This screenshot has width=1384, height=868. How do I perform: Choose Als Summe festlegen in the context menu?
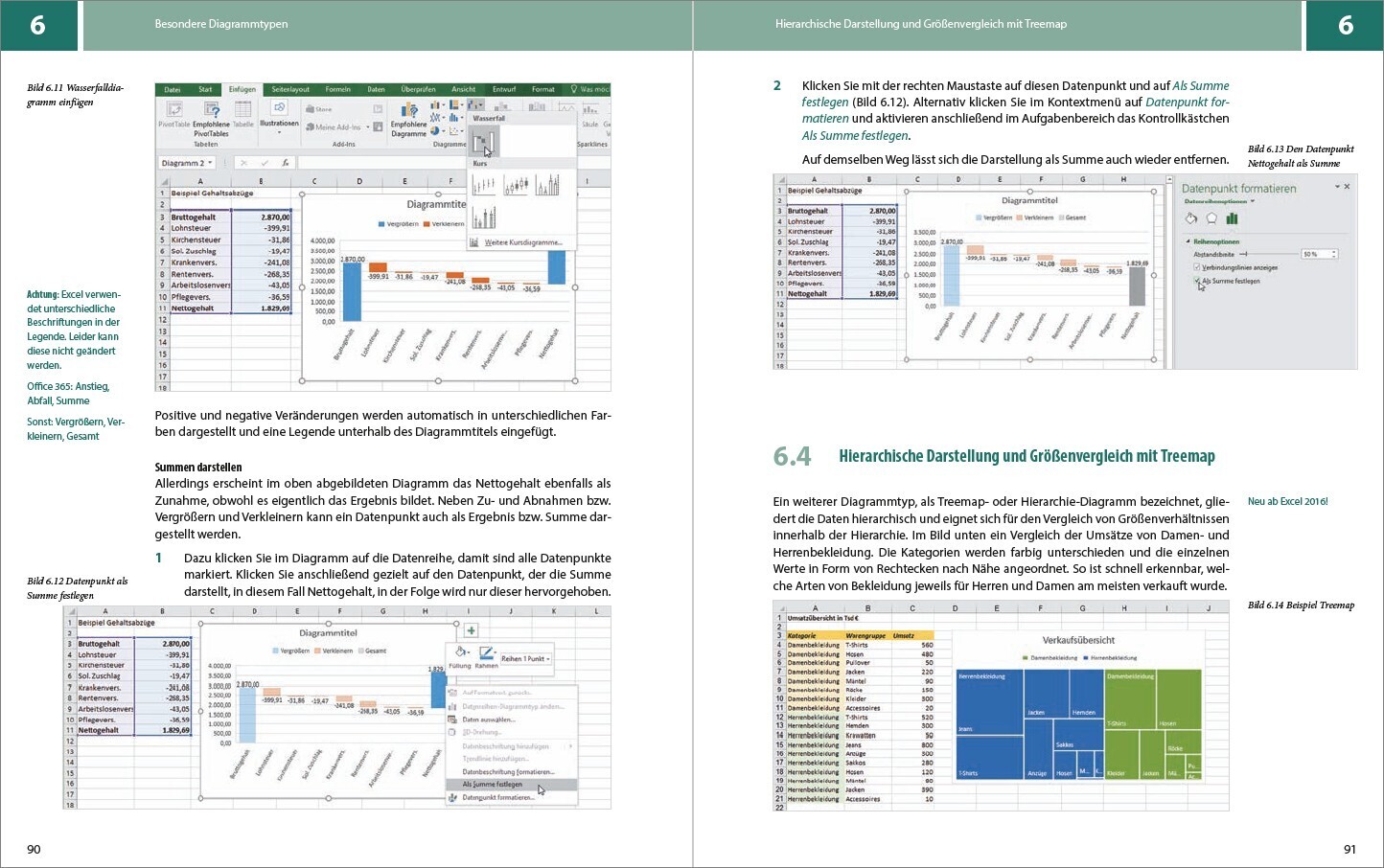pos(512,785)
